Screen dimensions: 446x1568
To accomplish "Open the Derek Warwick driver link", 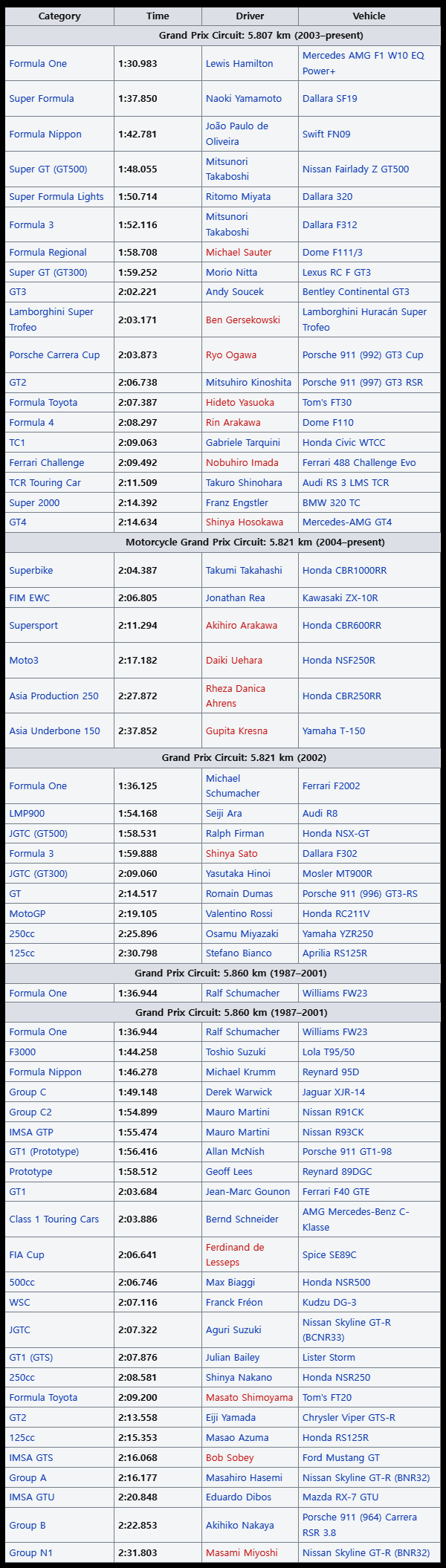I will coord(239,1092).
